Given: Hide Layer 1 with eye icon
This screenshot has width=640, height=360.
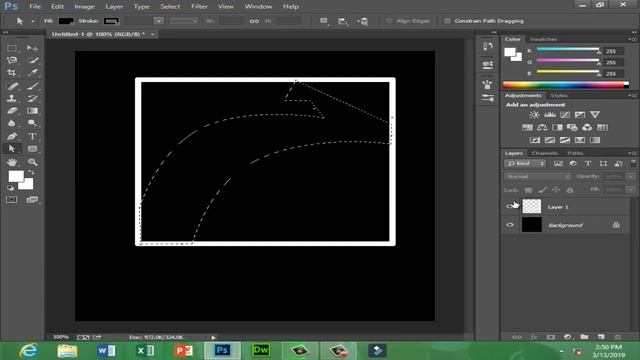Looking at the screenshot, I should [510, 207].
